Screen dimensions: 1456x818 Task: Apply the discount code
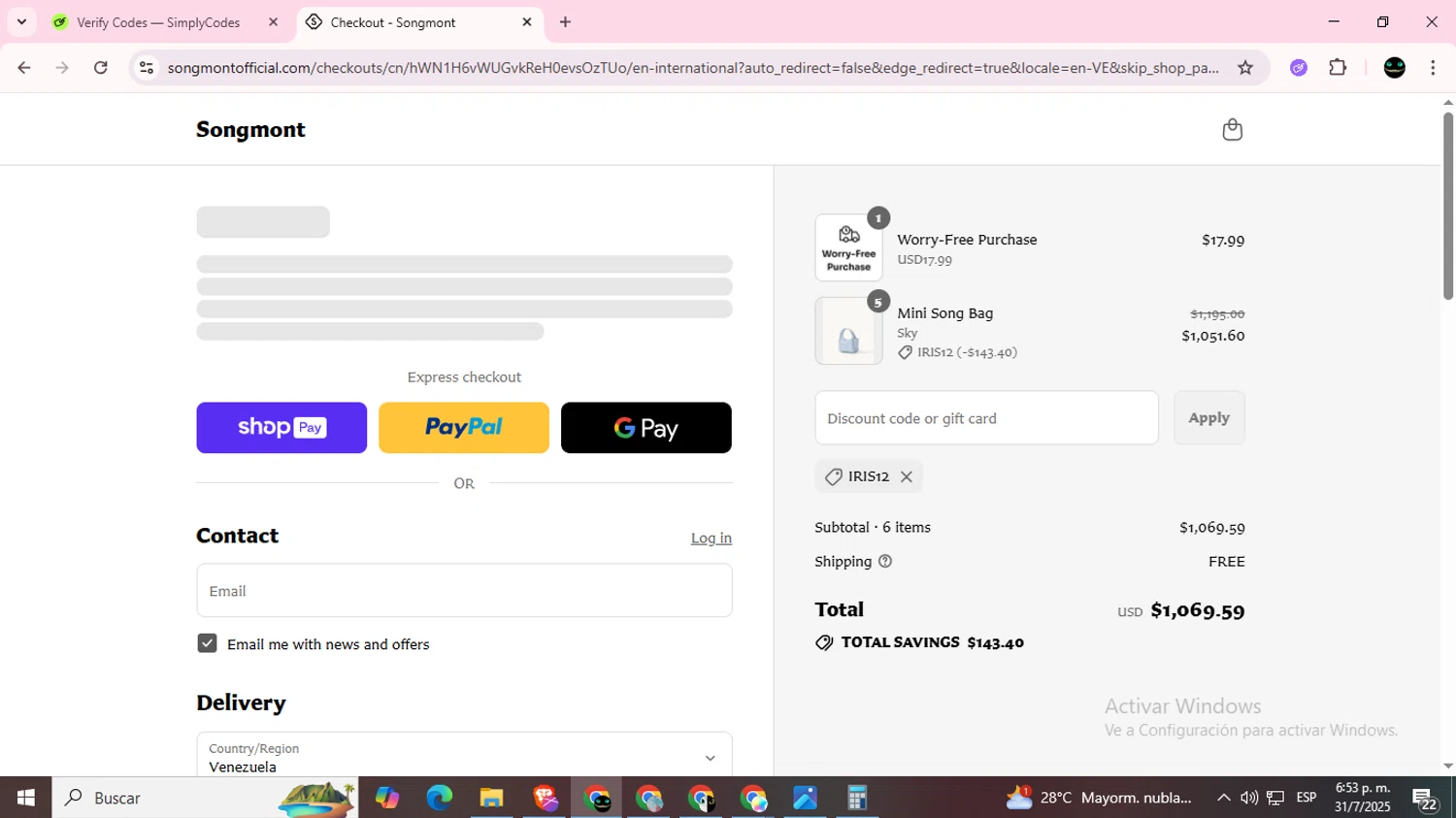pyautogui.click(x=1208, y=417)
